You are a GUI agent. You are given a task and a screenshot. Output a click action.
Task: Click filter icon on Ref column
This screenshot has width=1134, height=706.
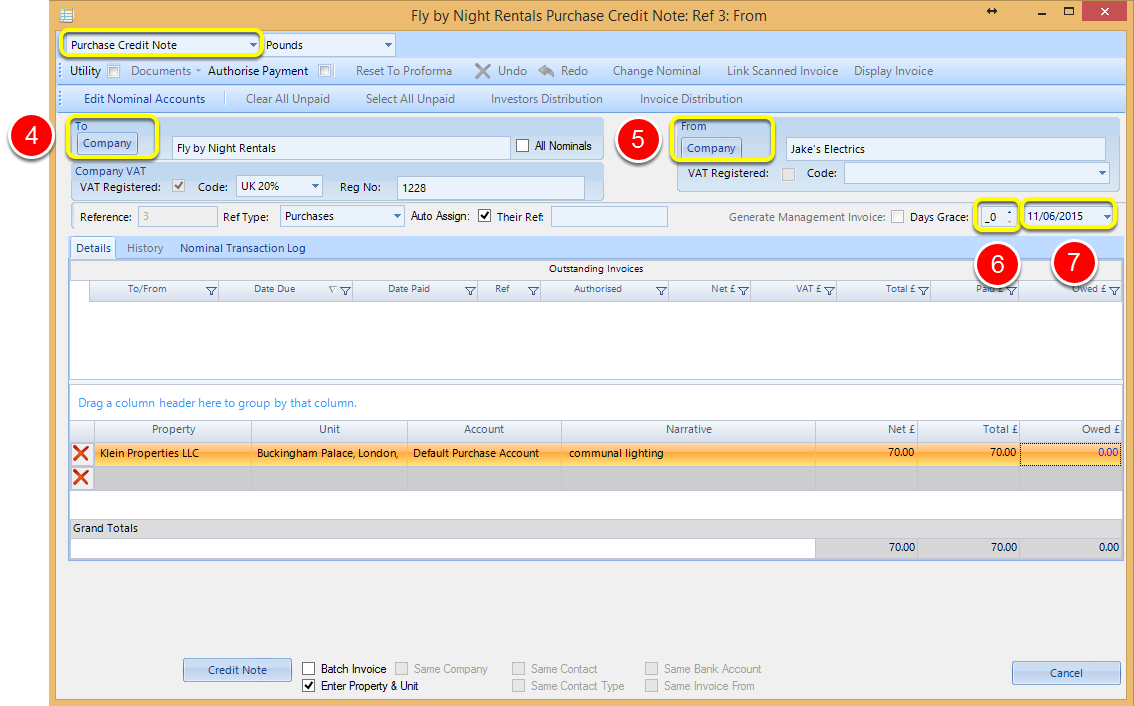tap(533, 291)
